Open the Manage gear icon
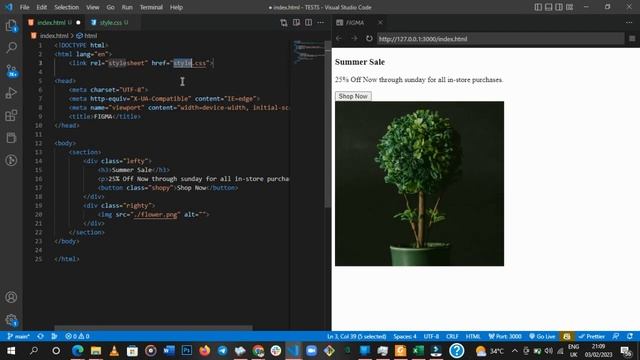The height and width of the screenshot is (360, 640). coord(11,320)
